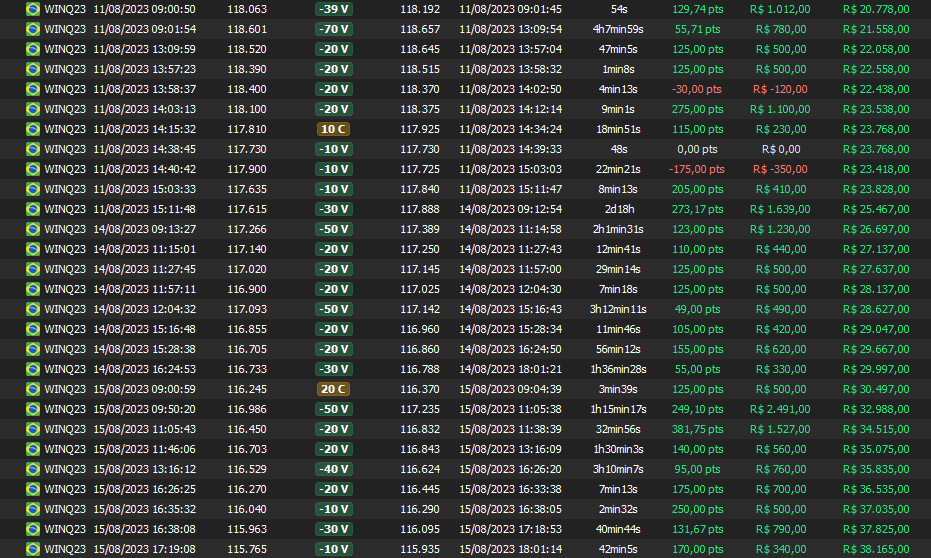Click the flag icon on the 11/08/2023 13:58:37 row
The height and width of the screenshot is (558, 931).
33,89
